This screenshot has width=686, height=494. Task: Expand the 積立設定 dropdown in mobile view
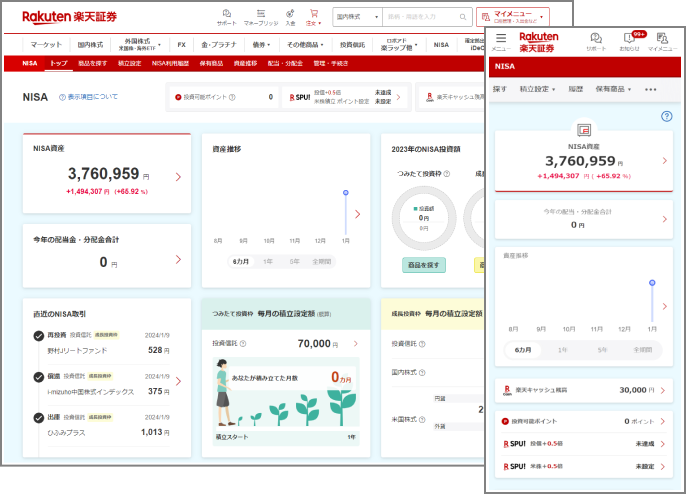tap(537, 89)
